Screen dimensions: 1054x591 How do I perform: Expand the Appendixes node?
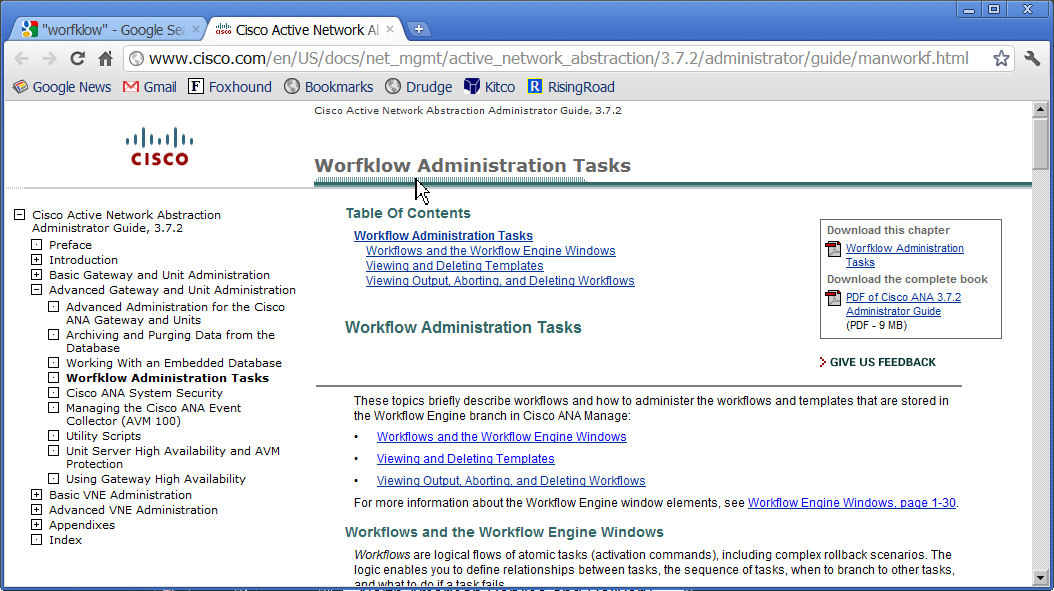36,524
